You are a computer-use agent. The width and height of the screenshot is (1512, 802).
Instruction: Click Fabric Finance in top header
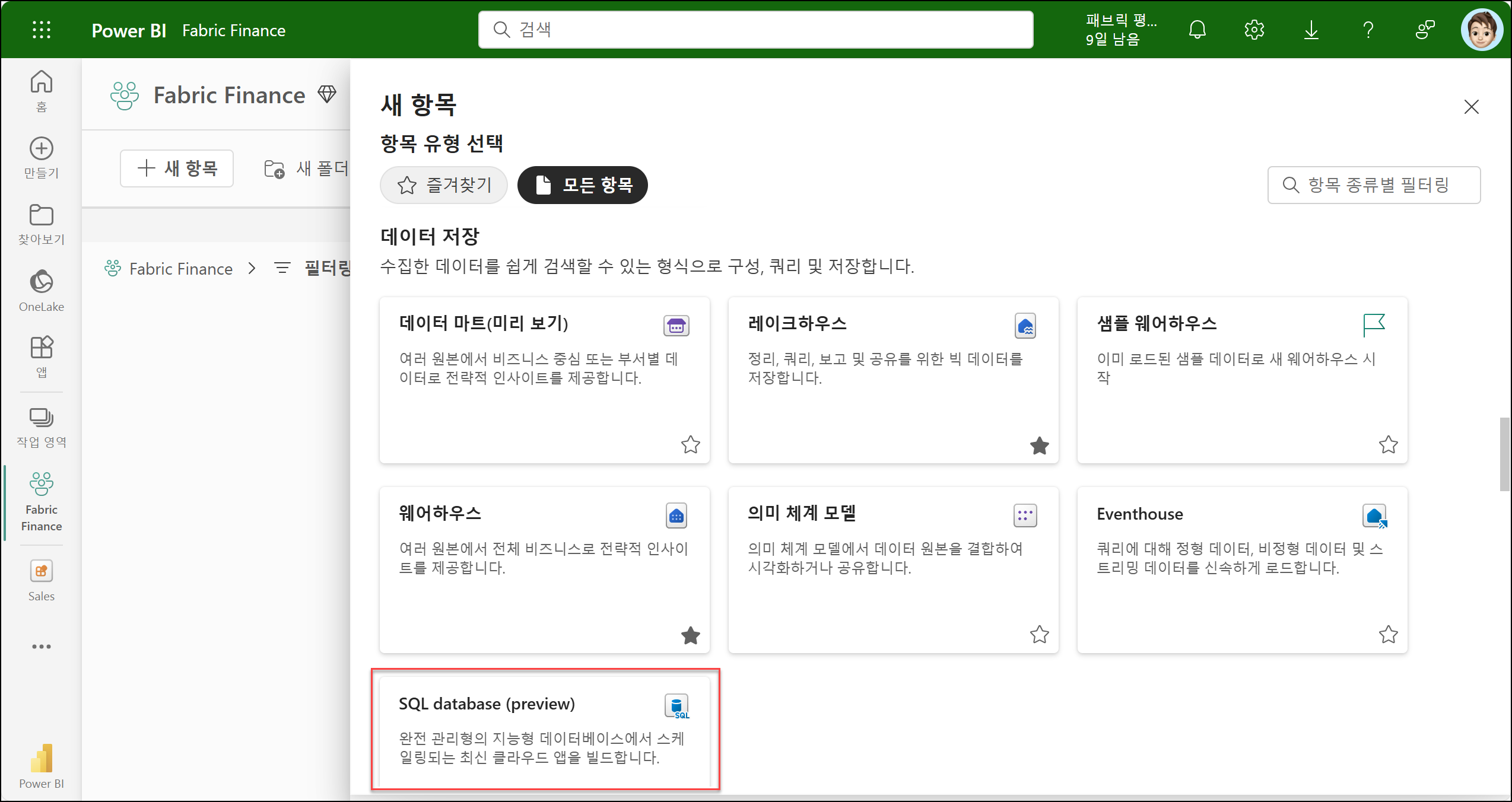pyautogui.click(x=234, y=30)
